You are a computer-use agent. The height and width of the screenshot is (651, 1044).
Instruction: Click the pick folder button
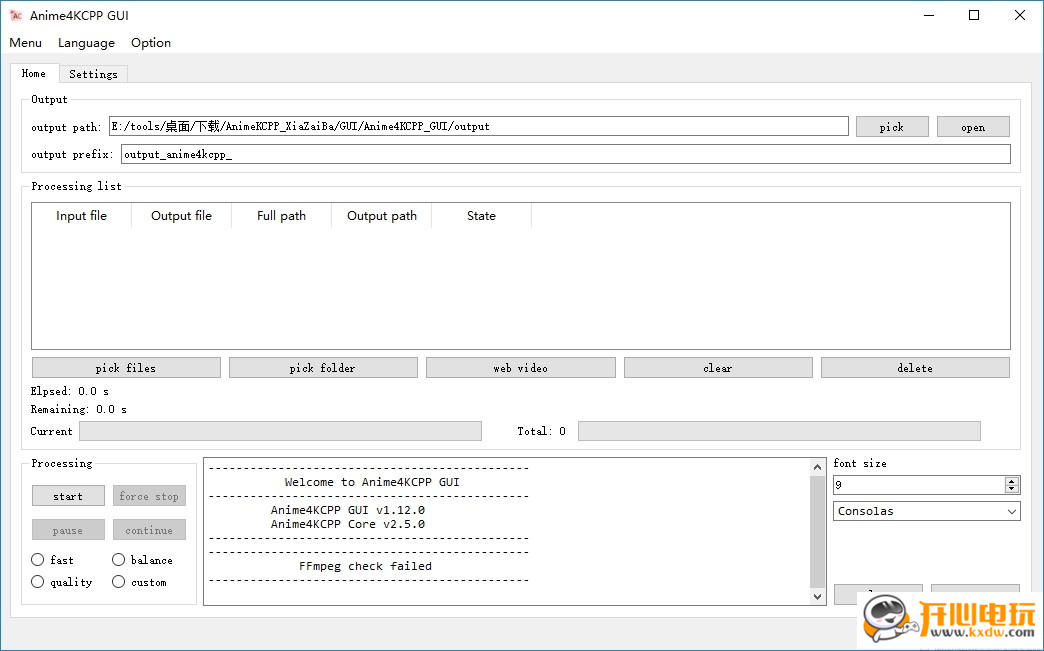pos(323,368)
